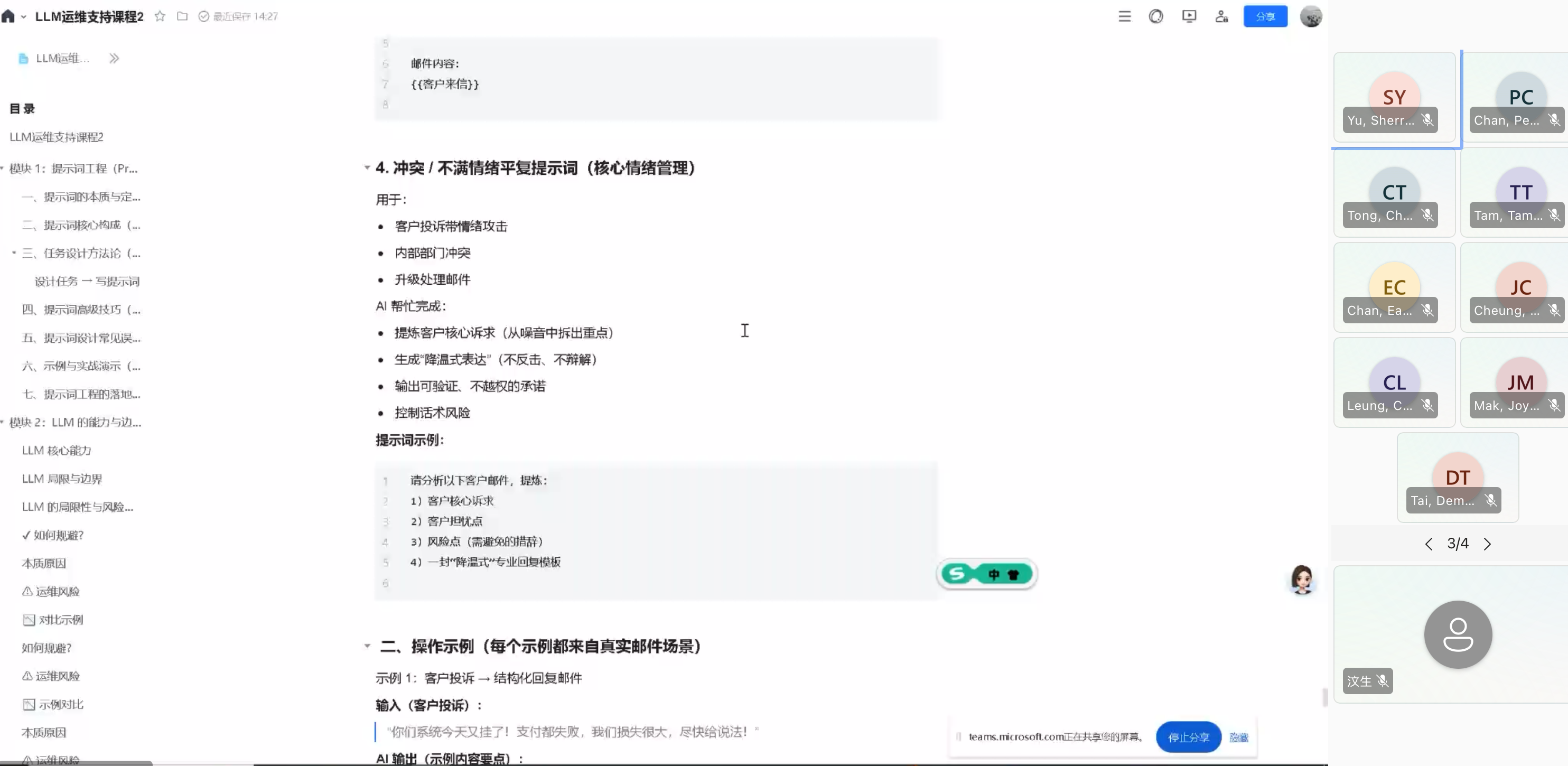Collapse the 二、操作示例 heading
This screenshot has height=766, width=1568.
tap(367, 646)
